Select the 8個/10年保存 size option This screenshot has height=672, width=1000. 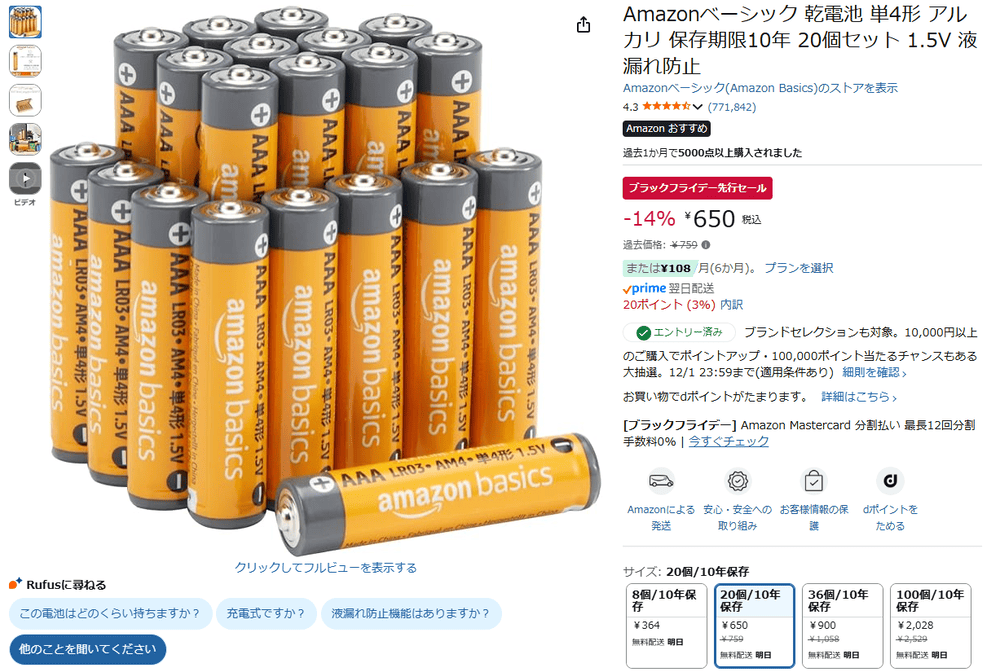coord(666,625)
